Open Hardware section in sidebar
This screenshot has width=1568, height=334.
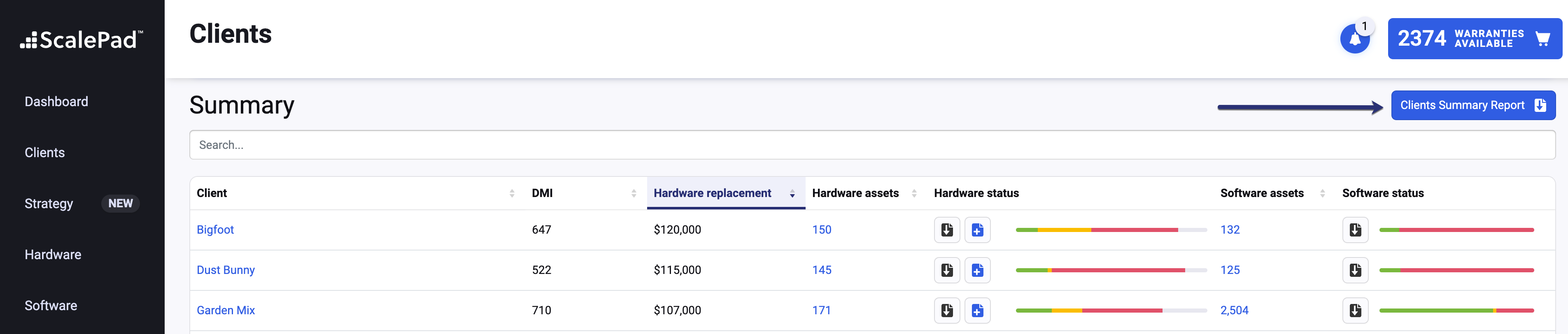point(53,255)
